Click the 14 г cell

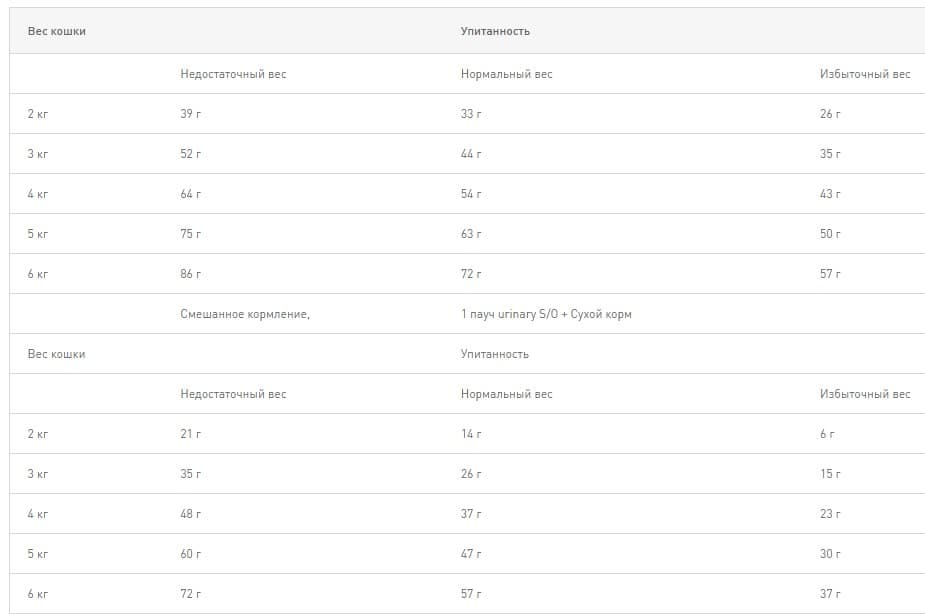click(x=471, y=434)
